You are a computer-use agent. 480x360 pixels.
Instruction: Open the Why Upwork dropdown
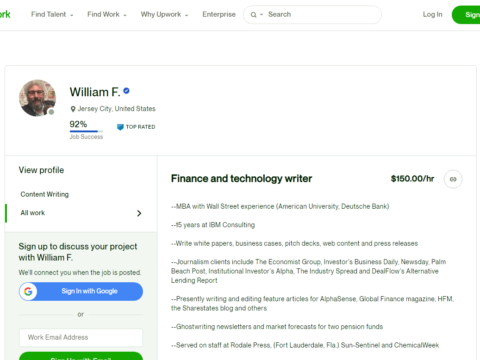[164, 14]
